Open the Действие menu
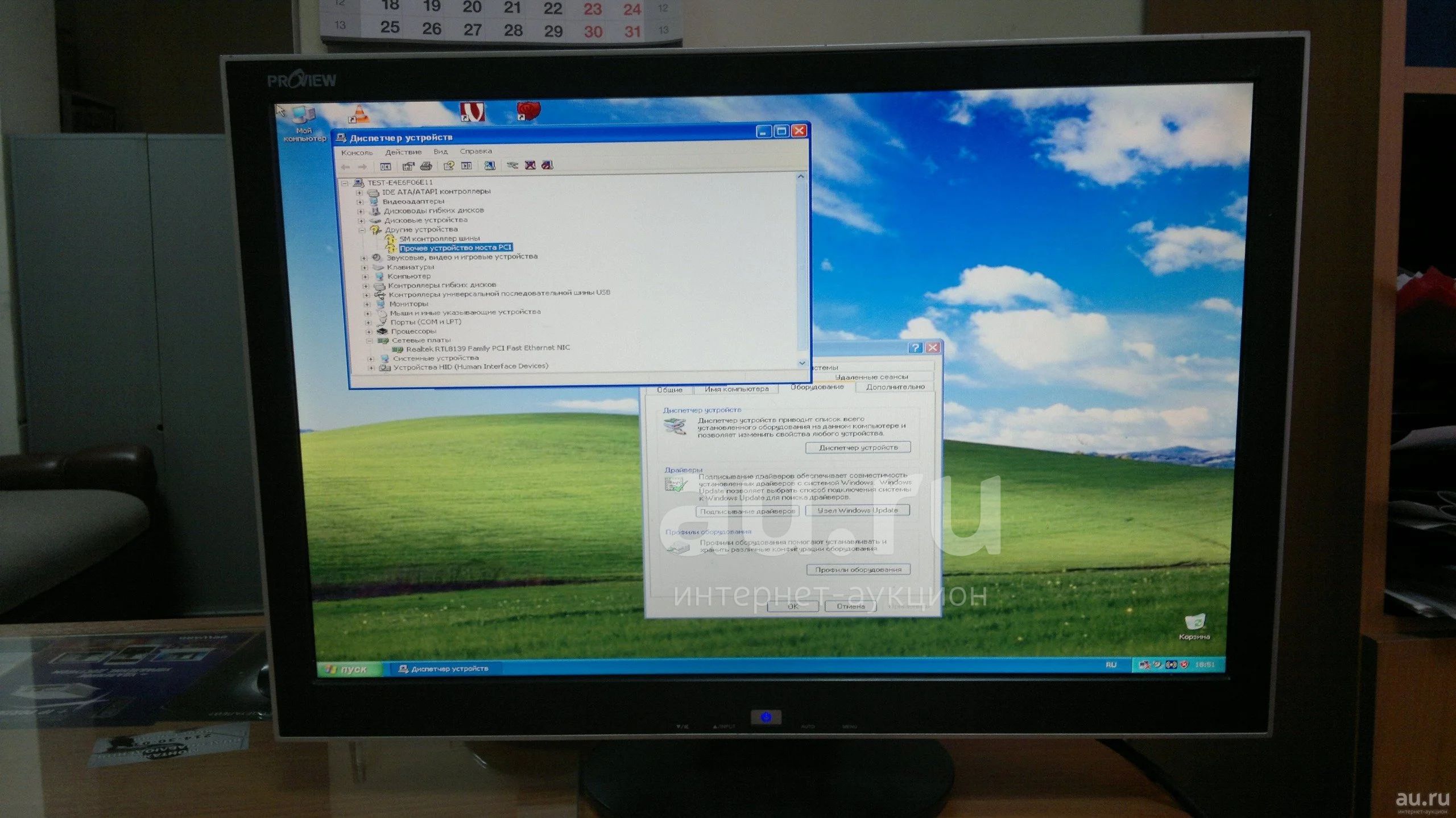Viewport: 1456px width, 818px height. (403, 152)
